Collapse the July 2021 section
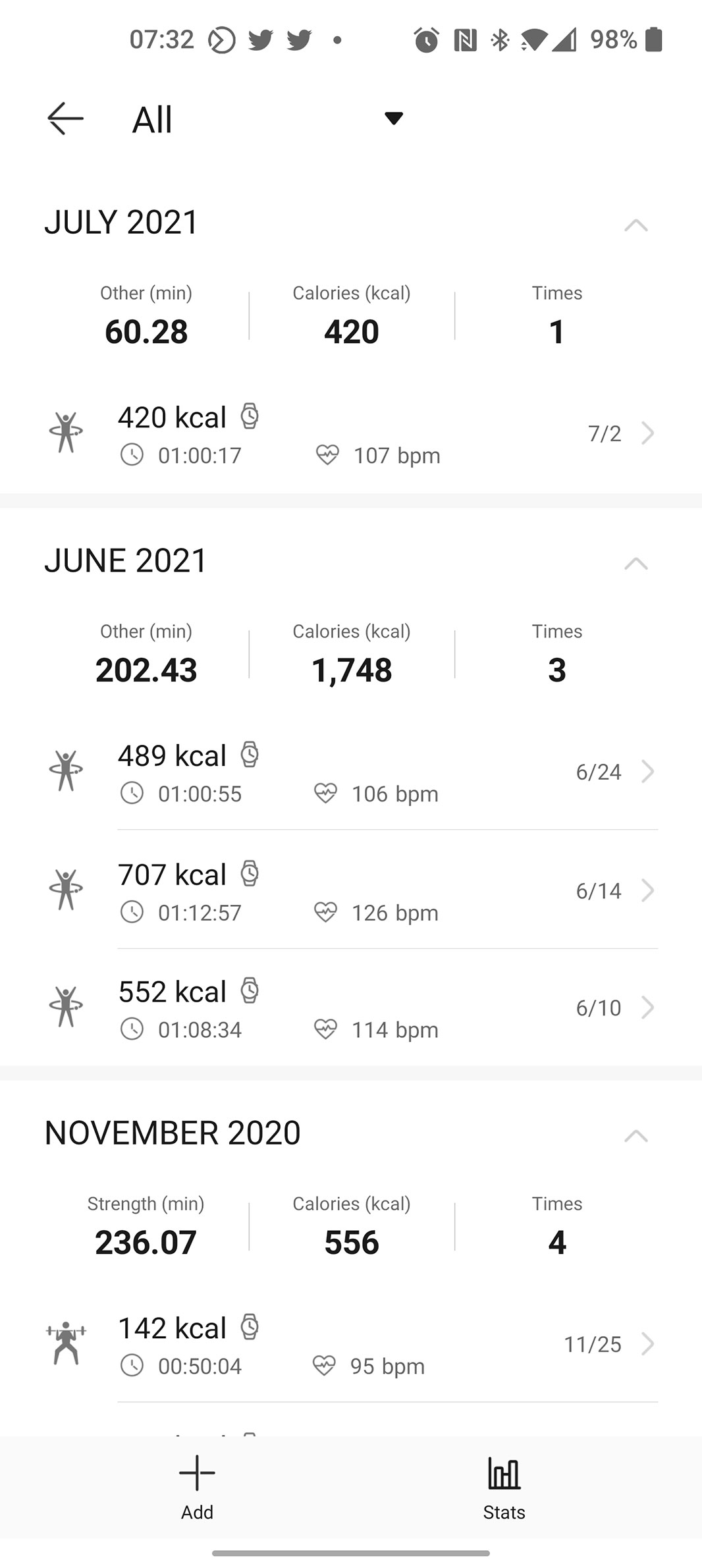Image resolution: width=702 pixels, height=1568 pixels. 635,225
